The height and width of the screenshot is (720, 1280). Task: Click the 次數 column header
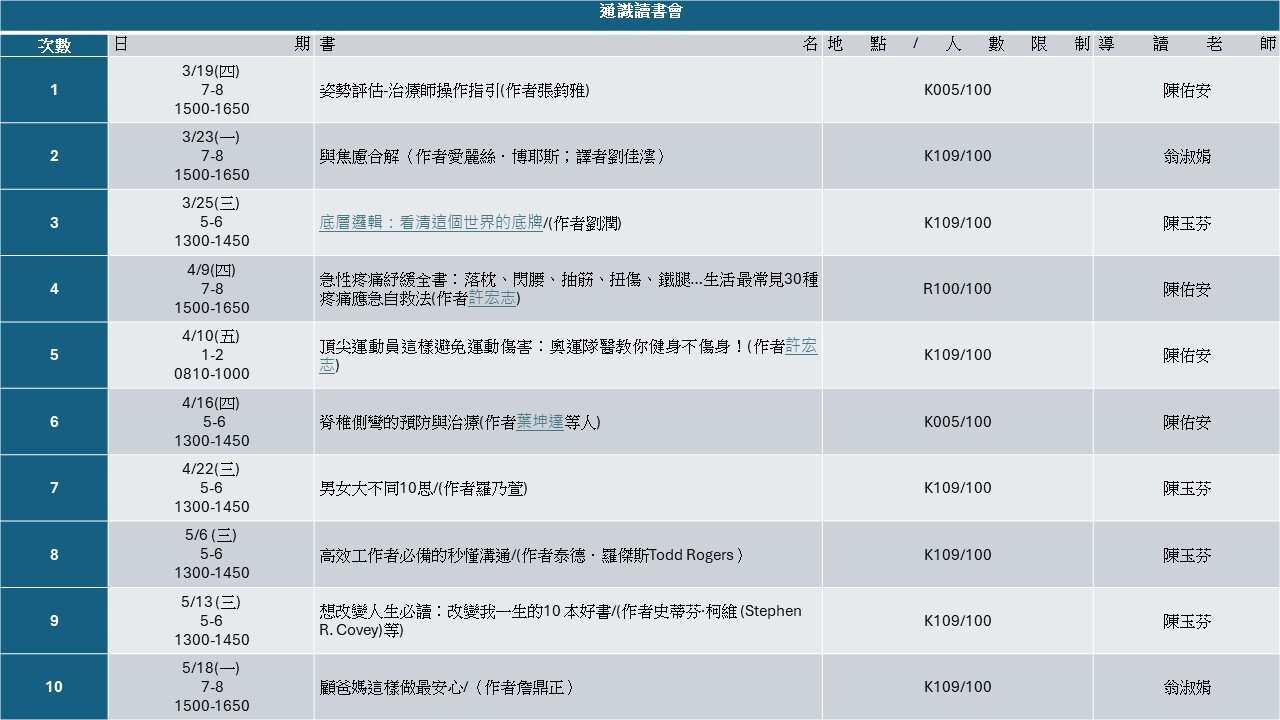pos(54,45)
